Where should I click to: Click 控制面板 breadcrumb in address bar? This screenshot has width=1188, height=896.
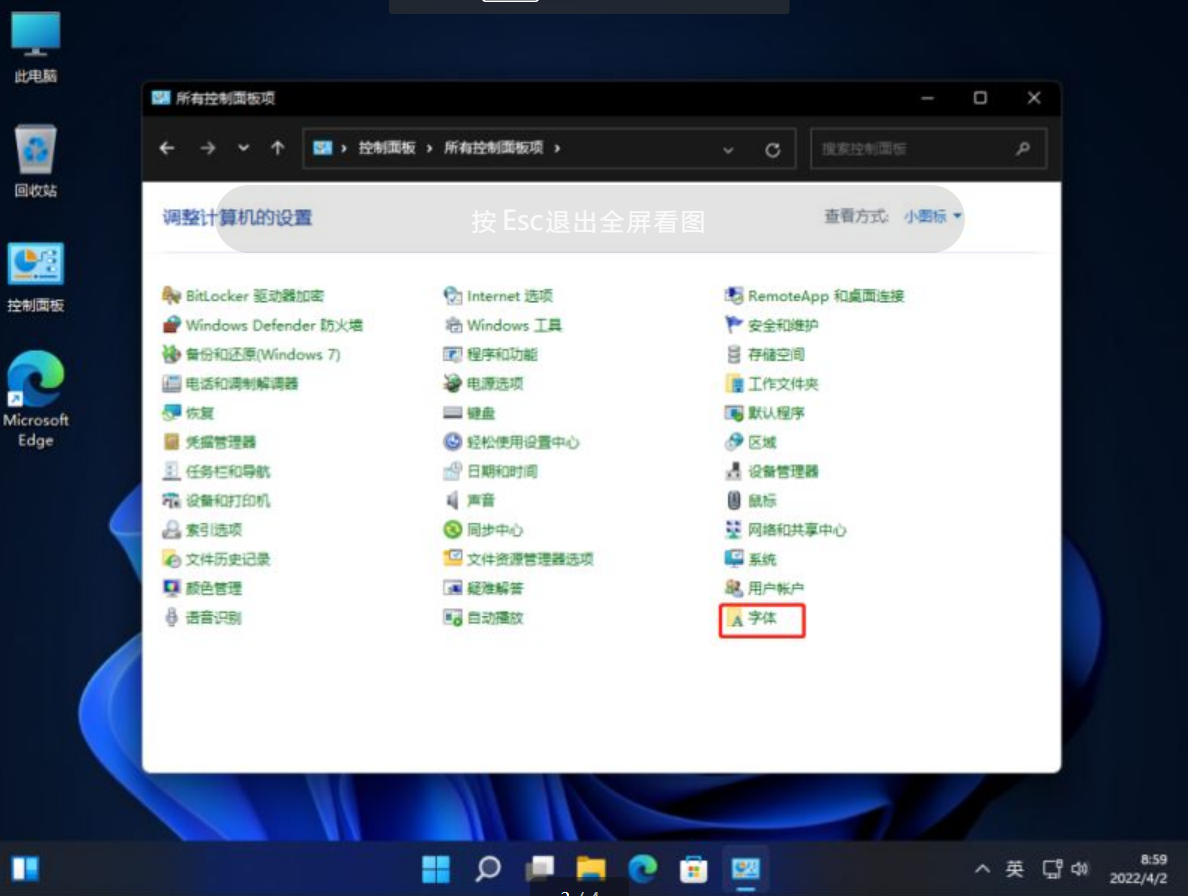tap(386, 148)
